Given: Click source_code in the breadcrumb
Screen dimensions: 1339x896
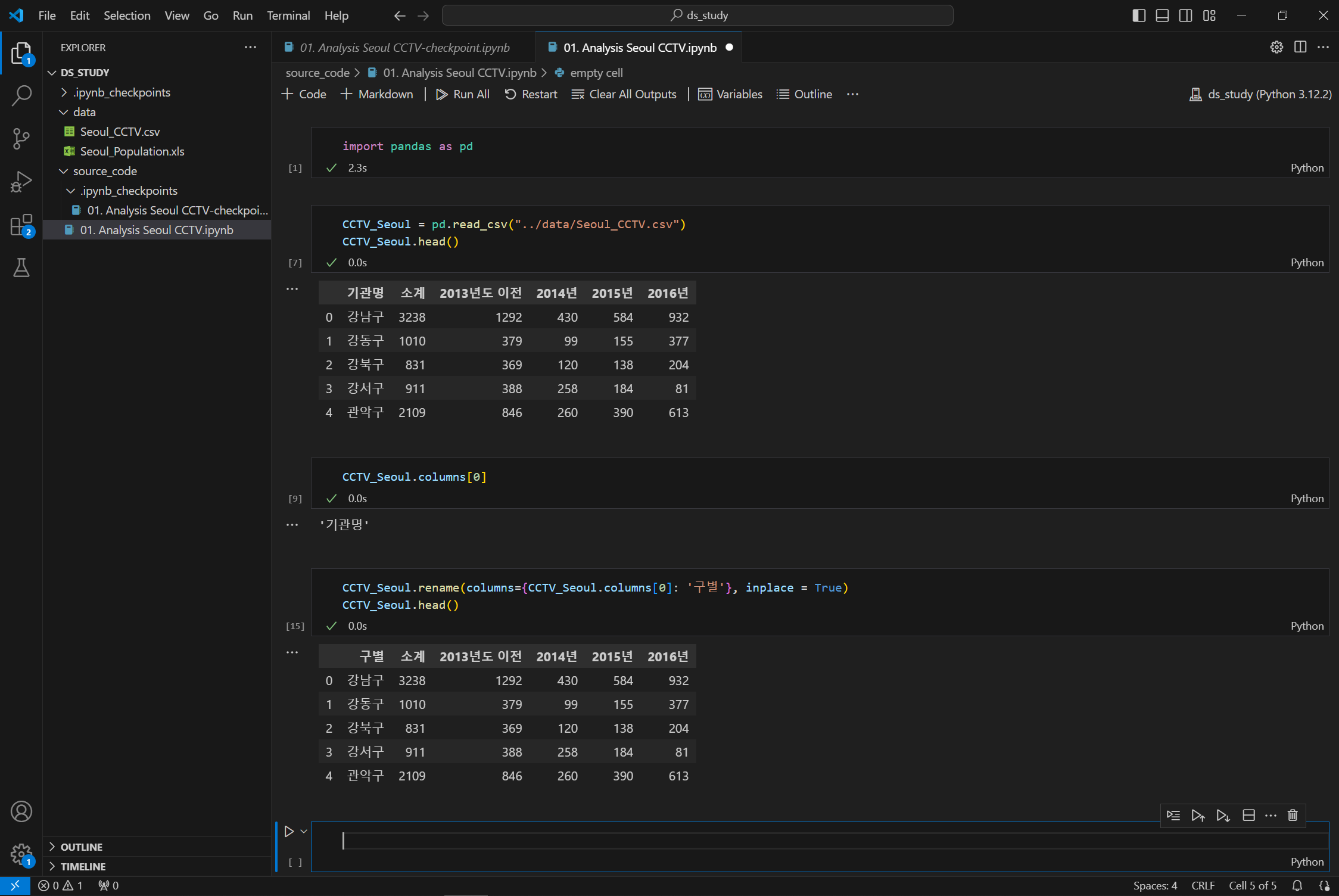Looking at the screenshot, I should [x=317, y=73].
